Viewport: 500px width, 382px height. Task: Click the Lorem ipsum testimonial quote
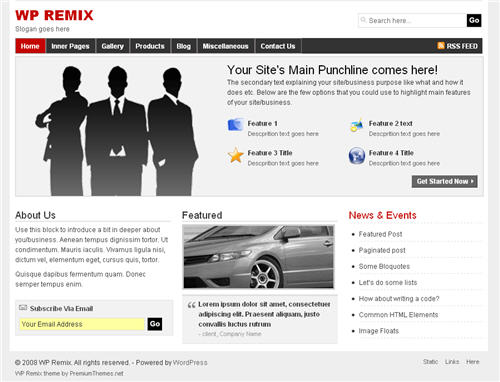(x=264, y=314)
